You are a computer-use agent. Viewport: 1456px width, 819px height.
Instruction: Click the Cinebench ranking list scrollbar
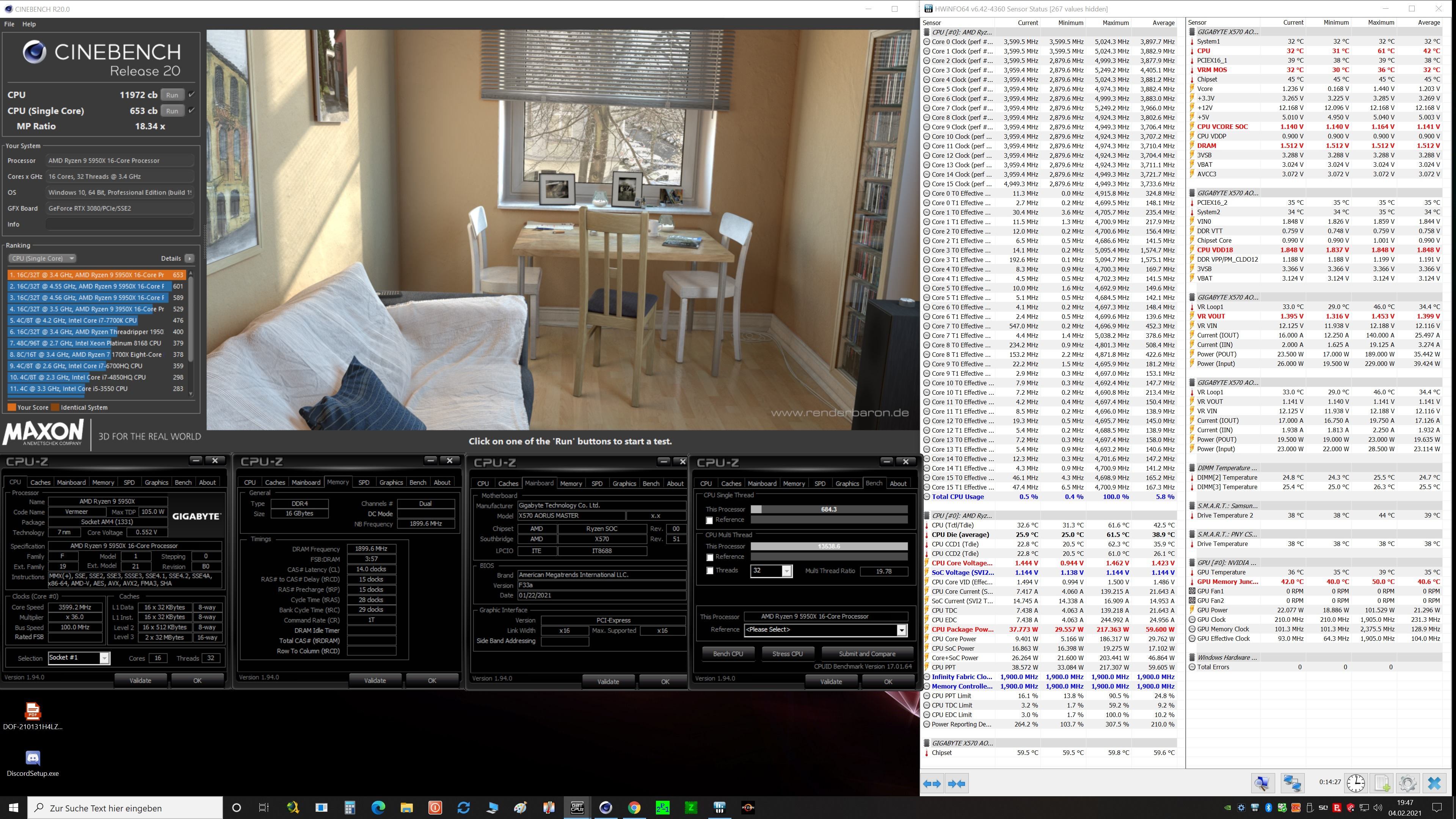[191, 334]
